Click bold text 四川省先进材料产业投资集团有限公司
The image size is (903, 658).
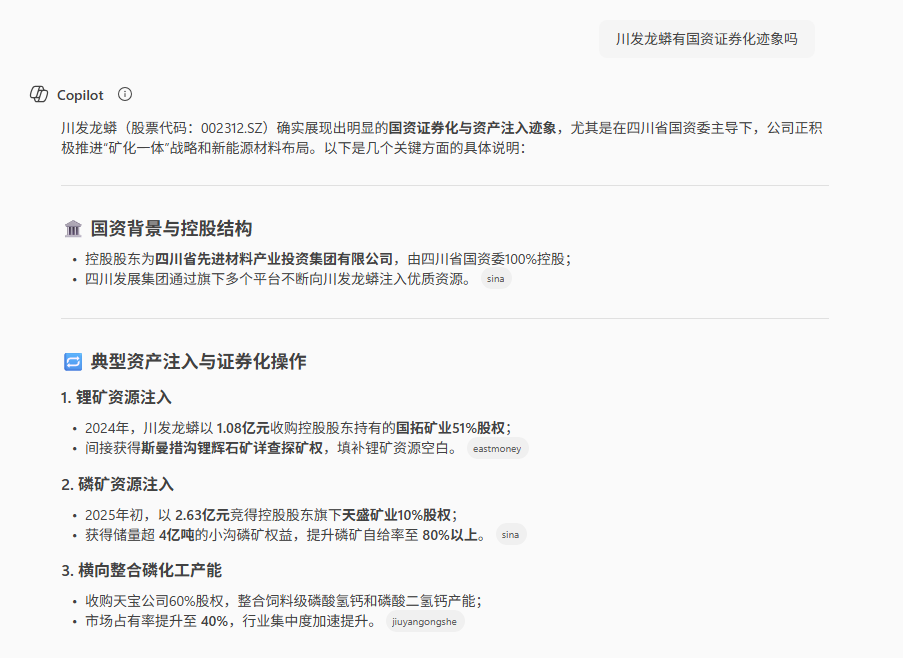(x=274, y=259)
